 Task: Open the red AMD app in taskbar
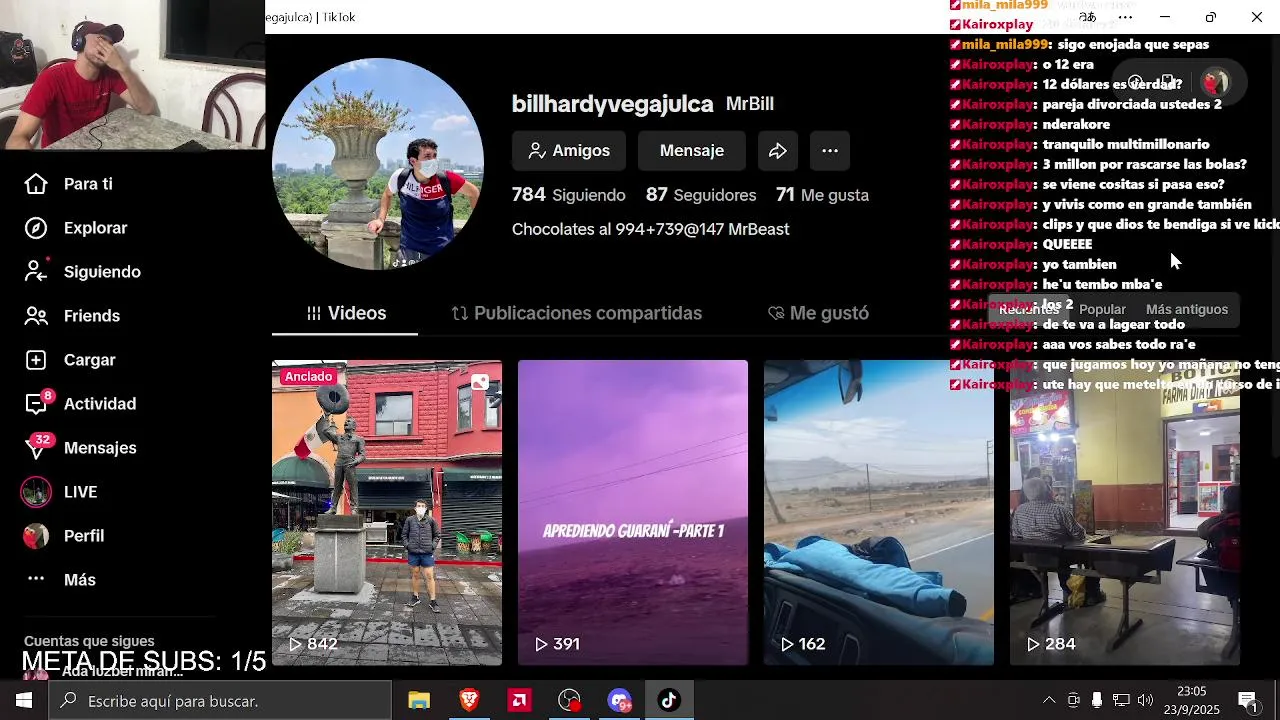pyautogui.click(x=519, y=701)
